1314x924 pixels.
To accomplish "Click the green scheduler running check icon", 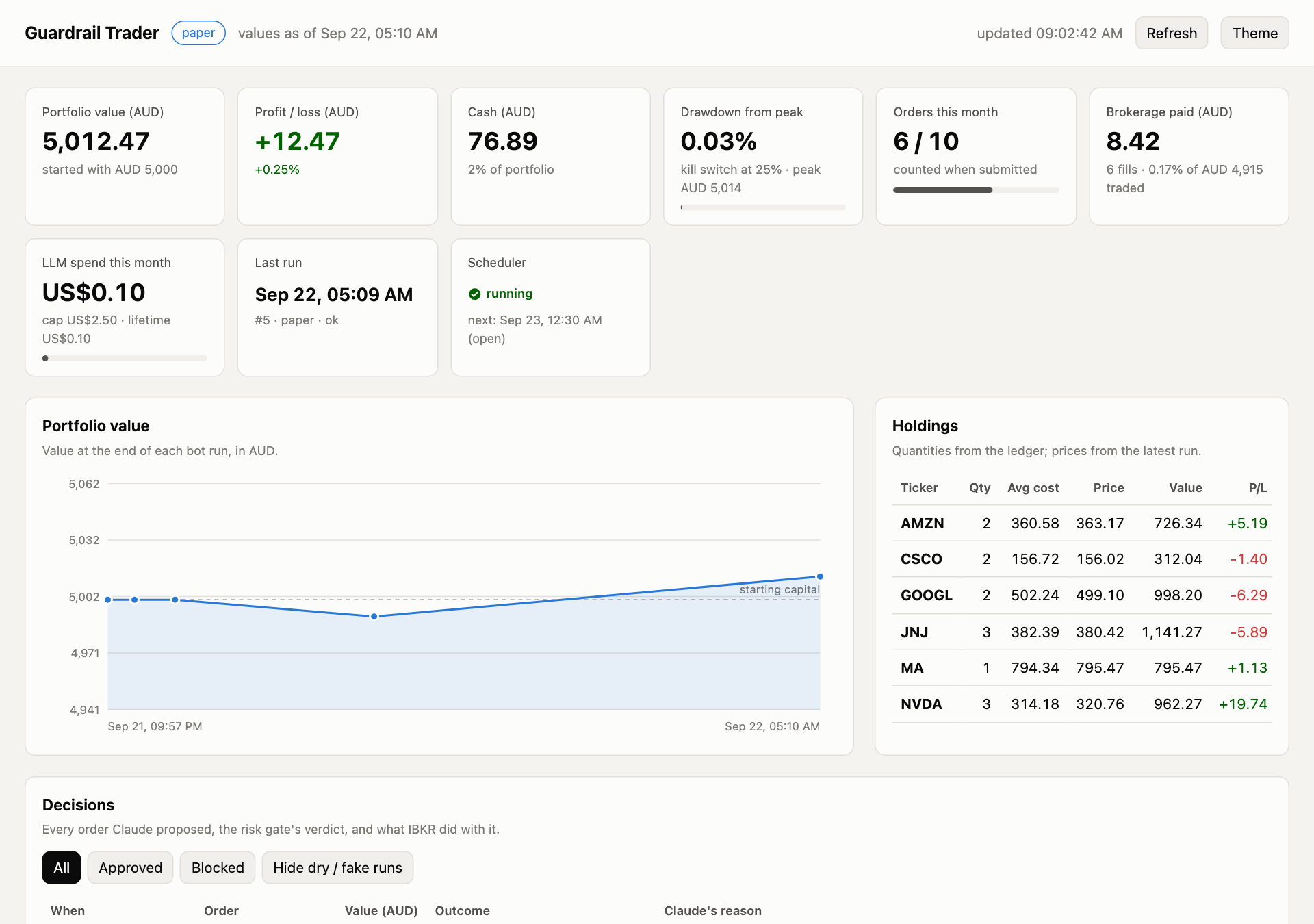I will [x=474, y=294].
